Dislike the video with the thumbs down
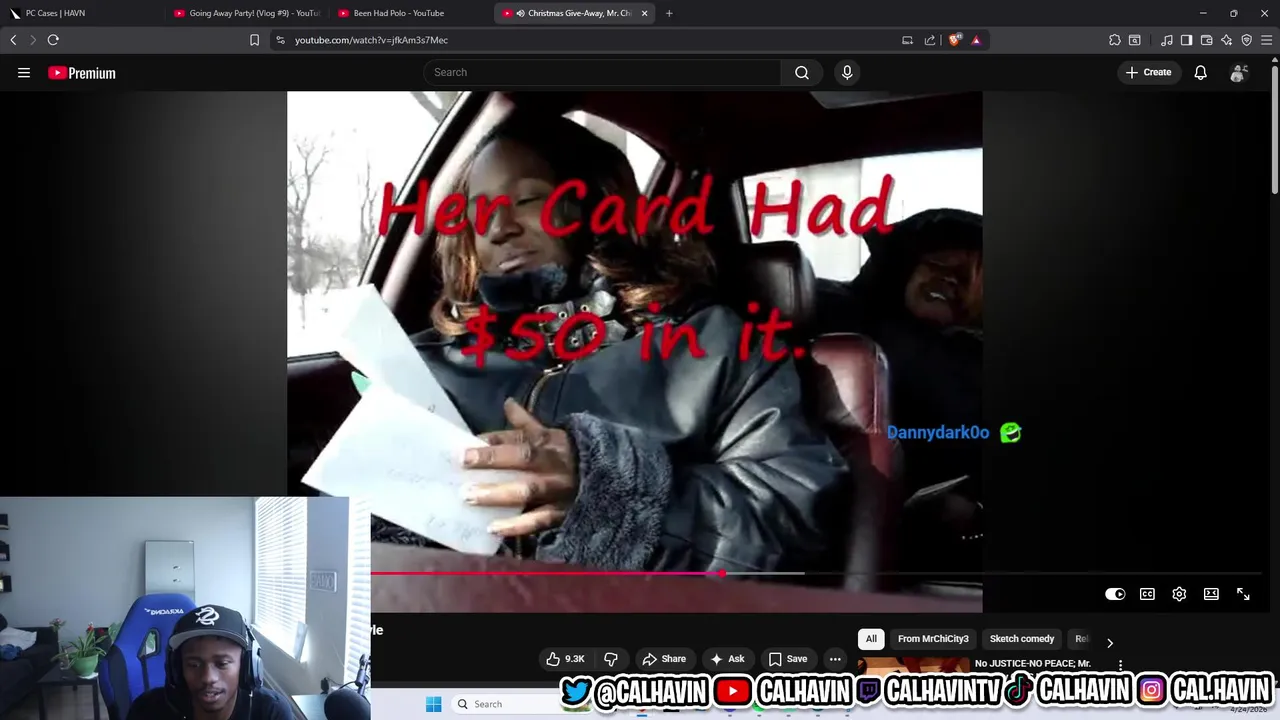The width and height of the screenshot is (1280, 720). point(611,659)
